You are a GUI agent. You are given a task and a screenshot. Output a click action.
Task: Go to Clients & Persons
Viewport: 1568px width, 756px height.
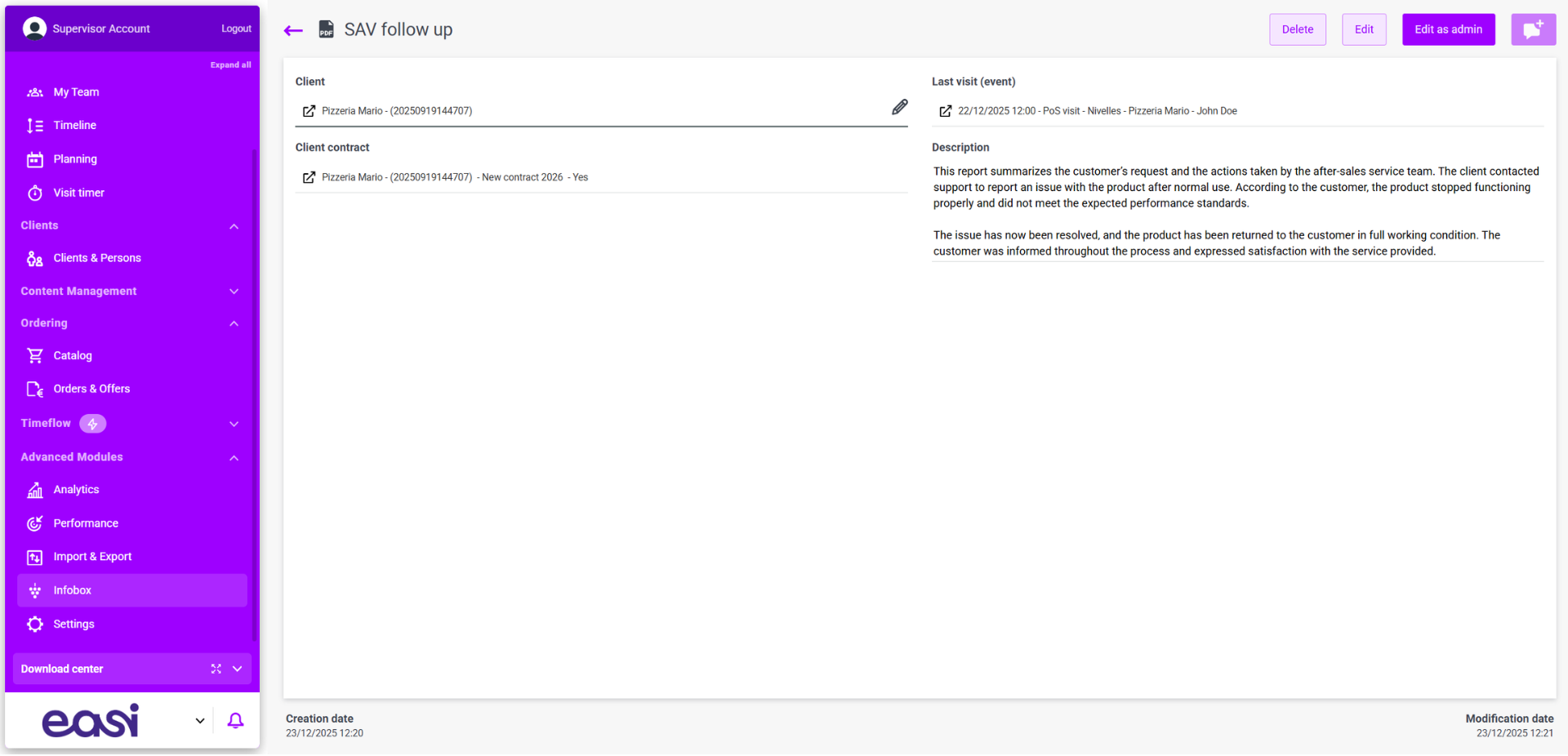click(96, 258)
